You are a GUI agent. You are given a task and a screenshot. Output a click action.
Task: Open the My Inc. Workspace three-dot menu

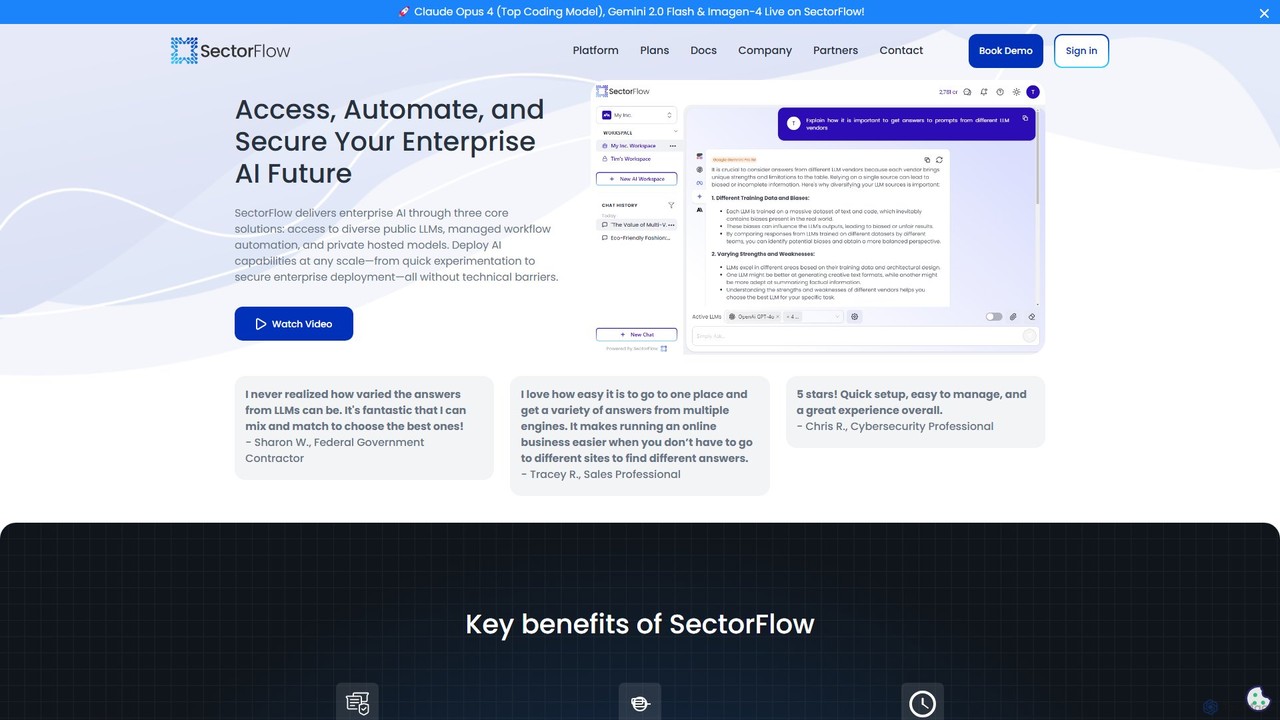[x=672, y=146]
